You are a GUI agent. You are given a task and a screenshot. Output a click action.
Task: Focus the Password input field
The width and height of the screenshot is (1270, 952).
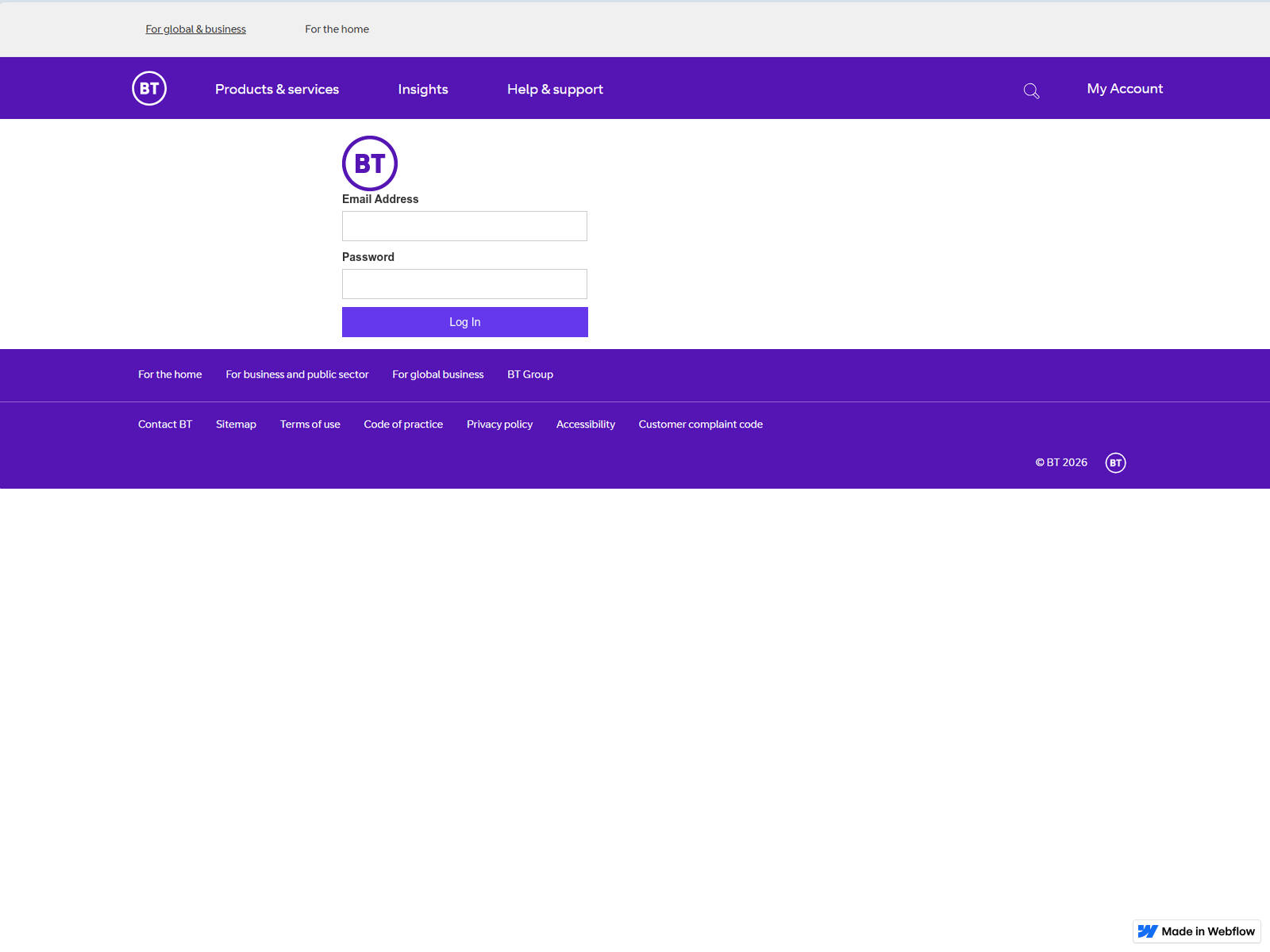[x=464, y=284]
